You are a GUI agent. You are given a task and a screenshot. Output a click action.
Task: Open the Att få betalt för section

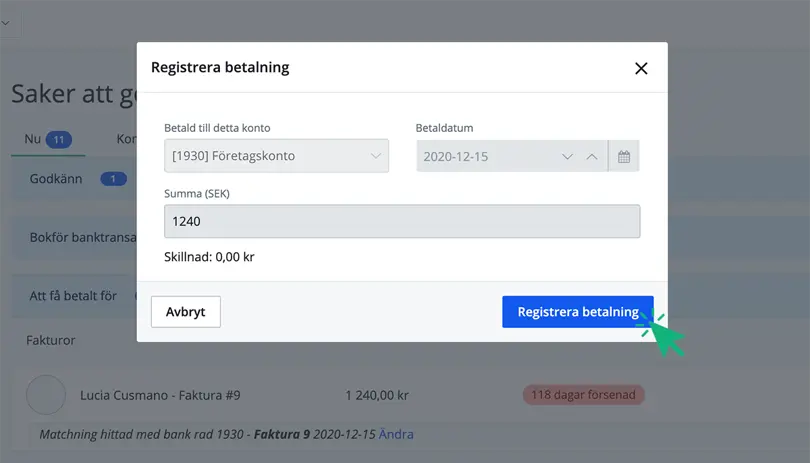pyautogui.click(x=73, y=296)
